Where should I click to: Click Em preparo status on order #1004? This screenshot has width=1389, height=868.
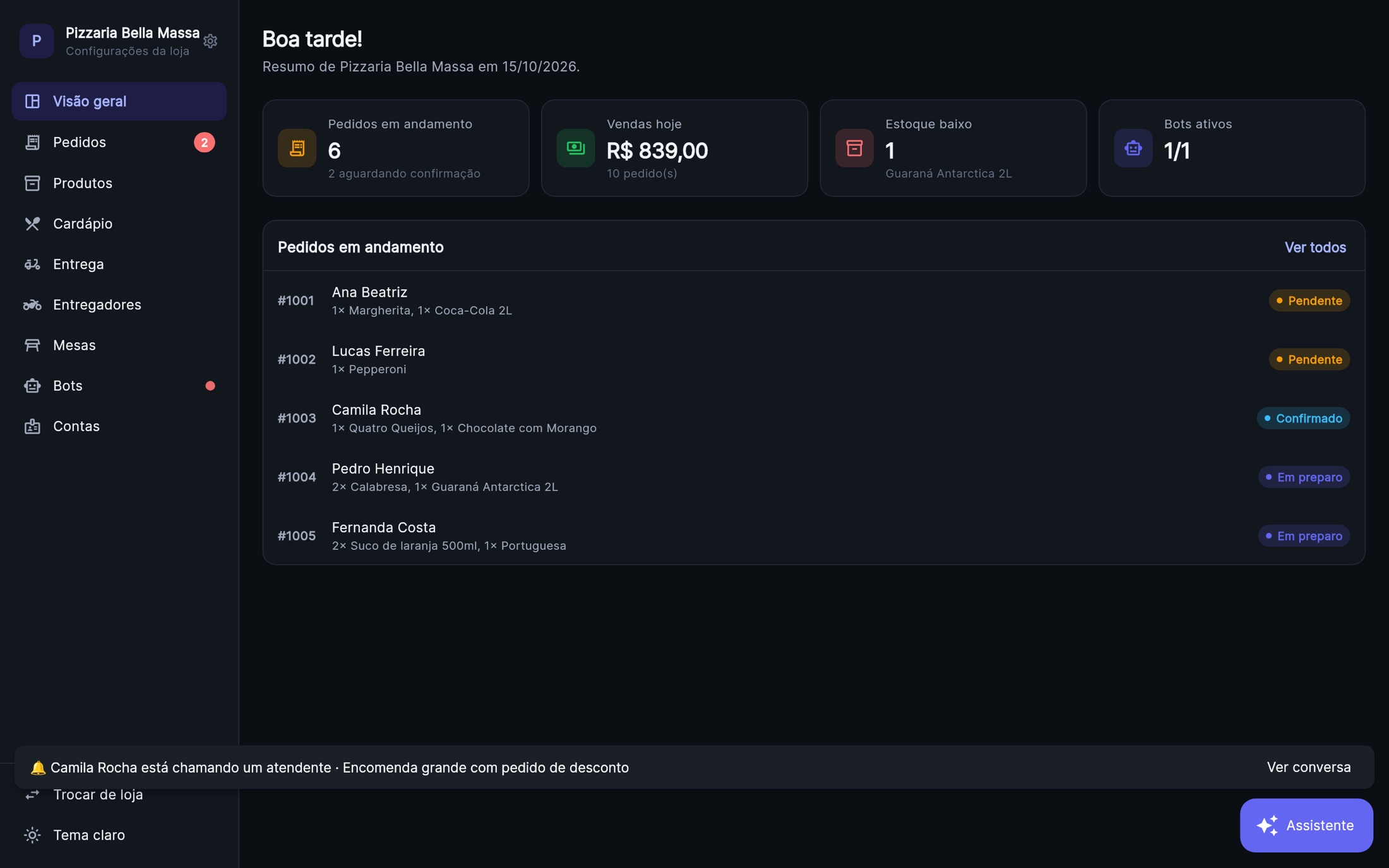(1304, 477)
